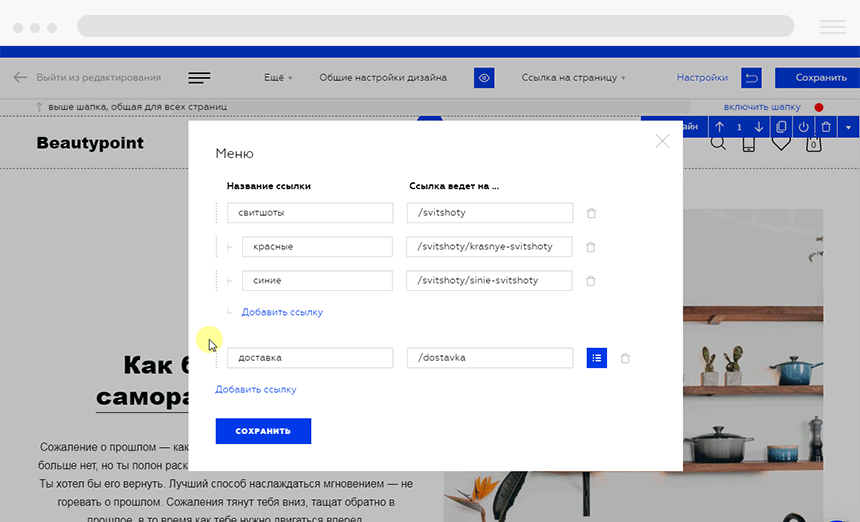Expand Ссылка на страницу dropdown
This screenshot has width=860, height=522.
573,78
